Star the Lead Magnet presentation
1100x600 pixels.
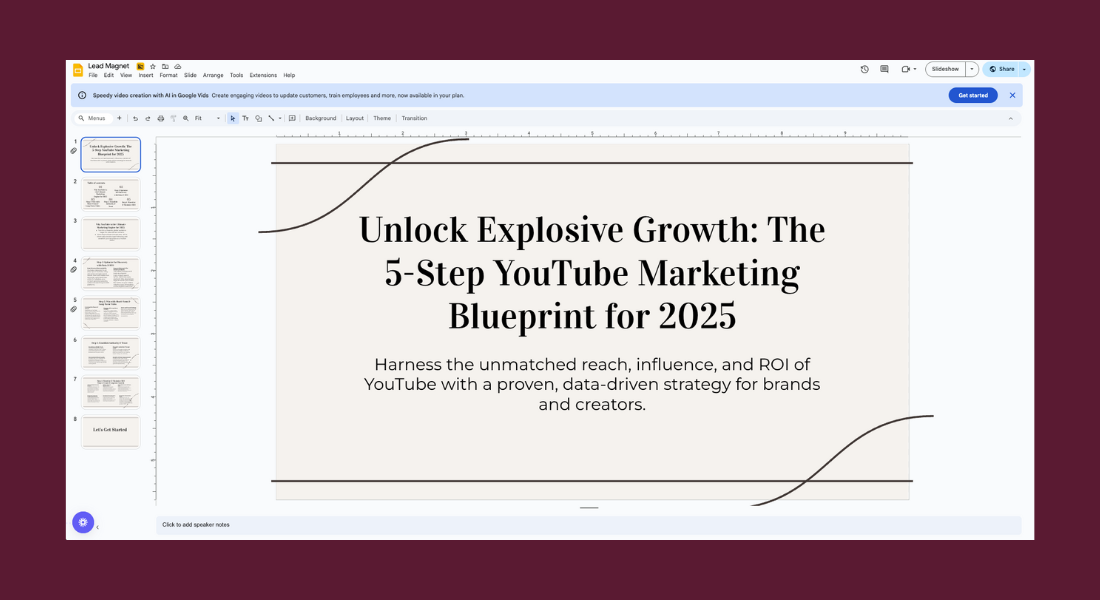153,66
